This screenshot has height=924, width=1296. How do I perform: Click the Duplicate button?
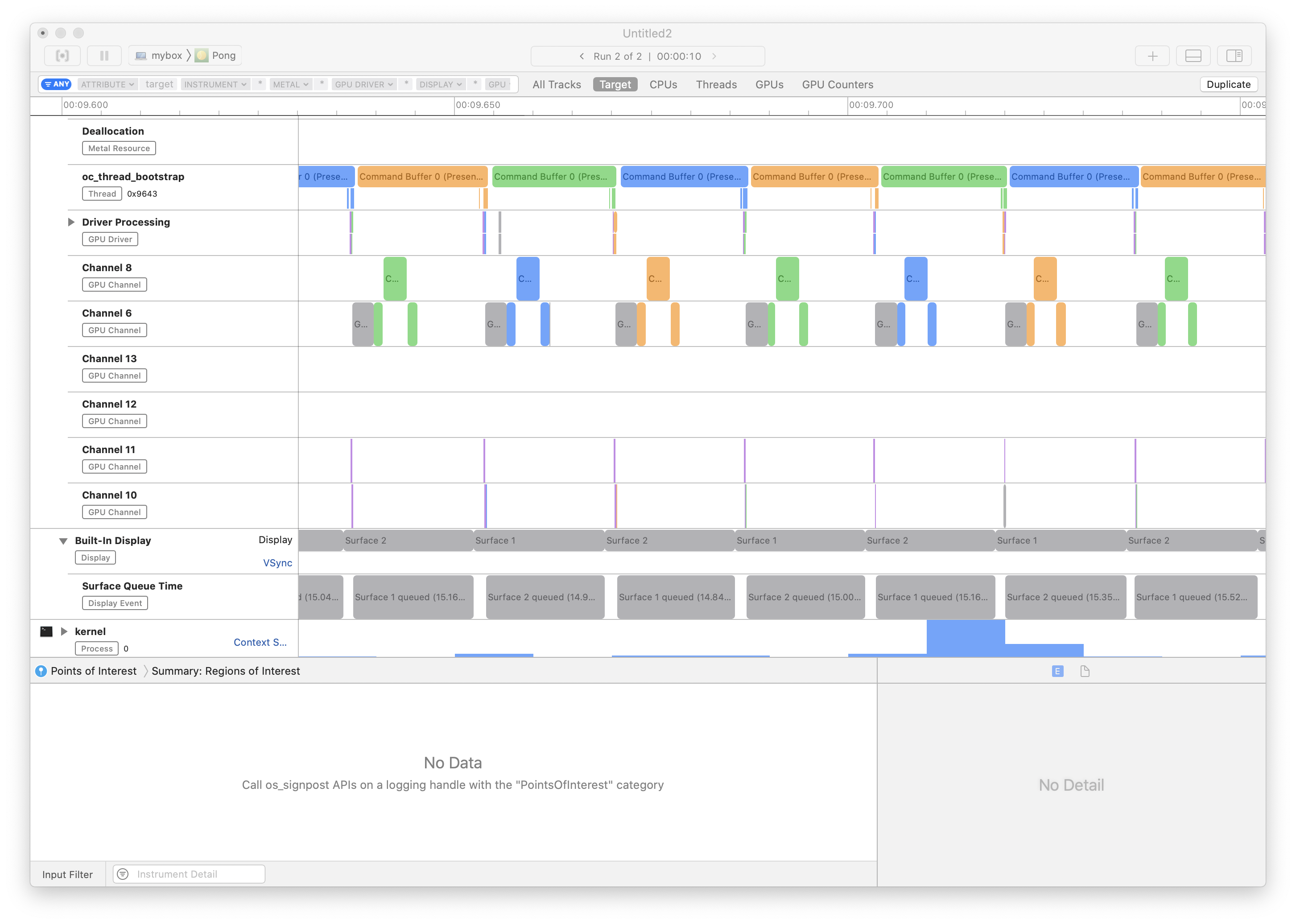tap(1228, 84)
